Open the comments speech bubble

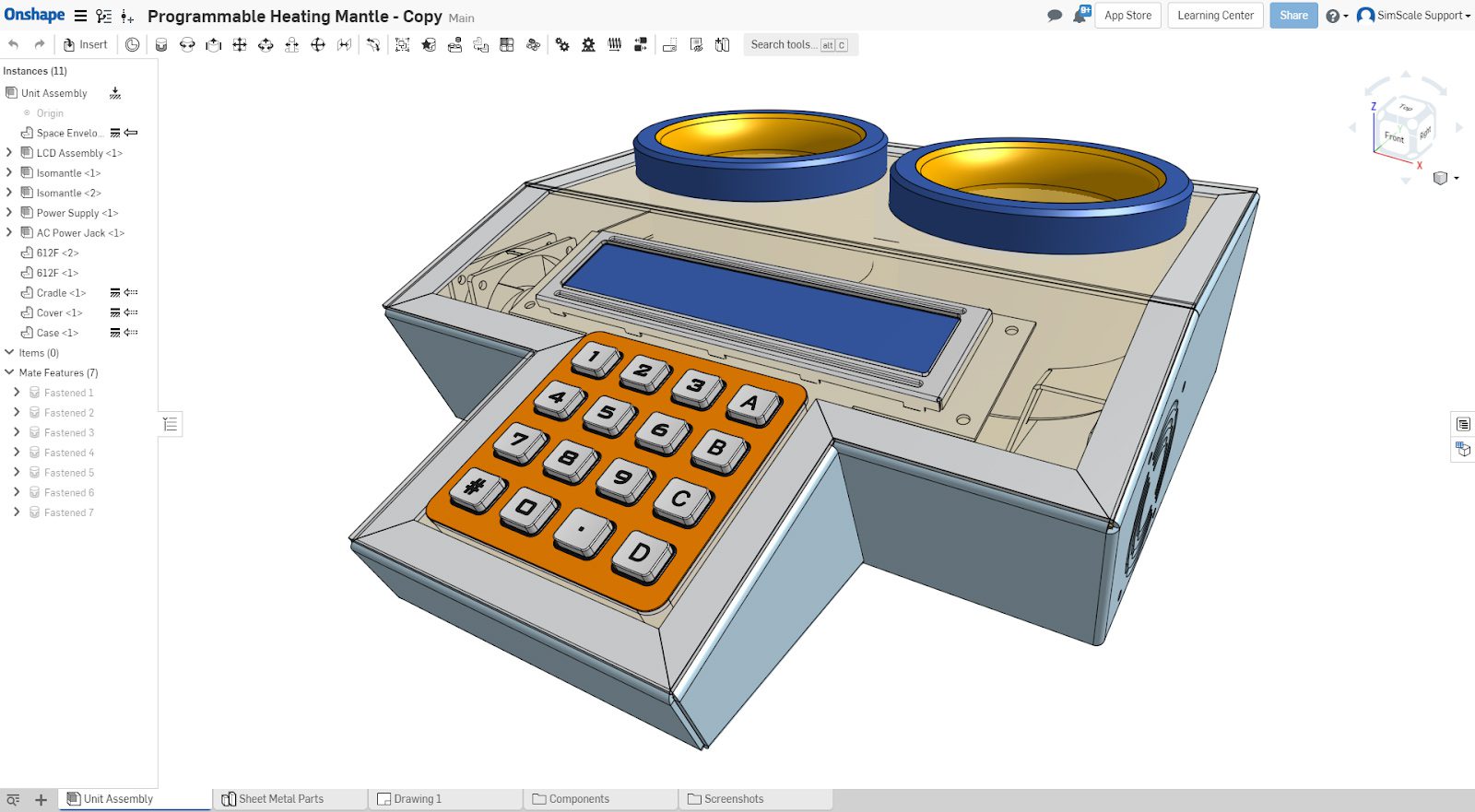coord(1055,16)
